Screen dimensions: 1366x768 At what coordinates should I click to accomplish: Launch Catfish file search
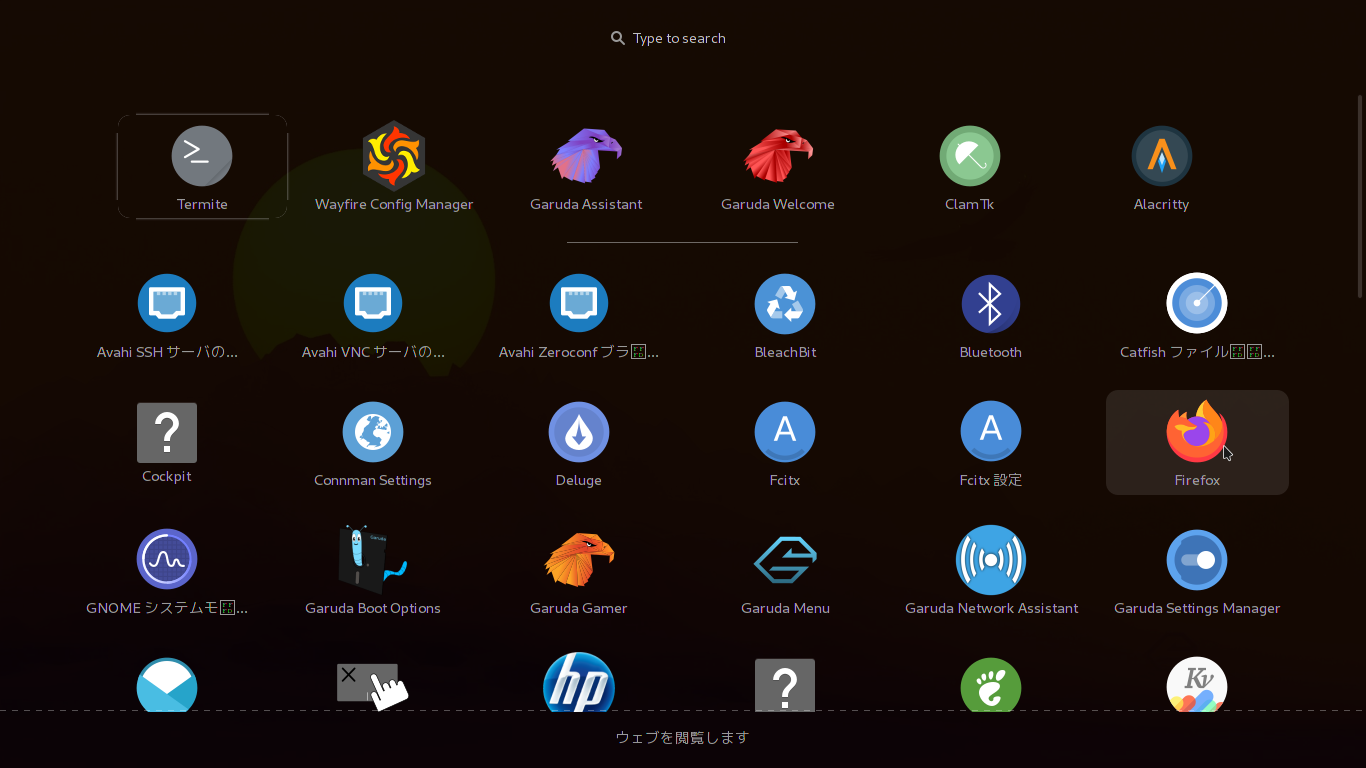[1197, 314]
